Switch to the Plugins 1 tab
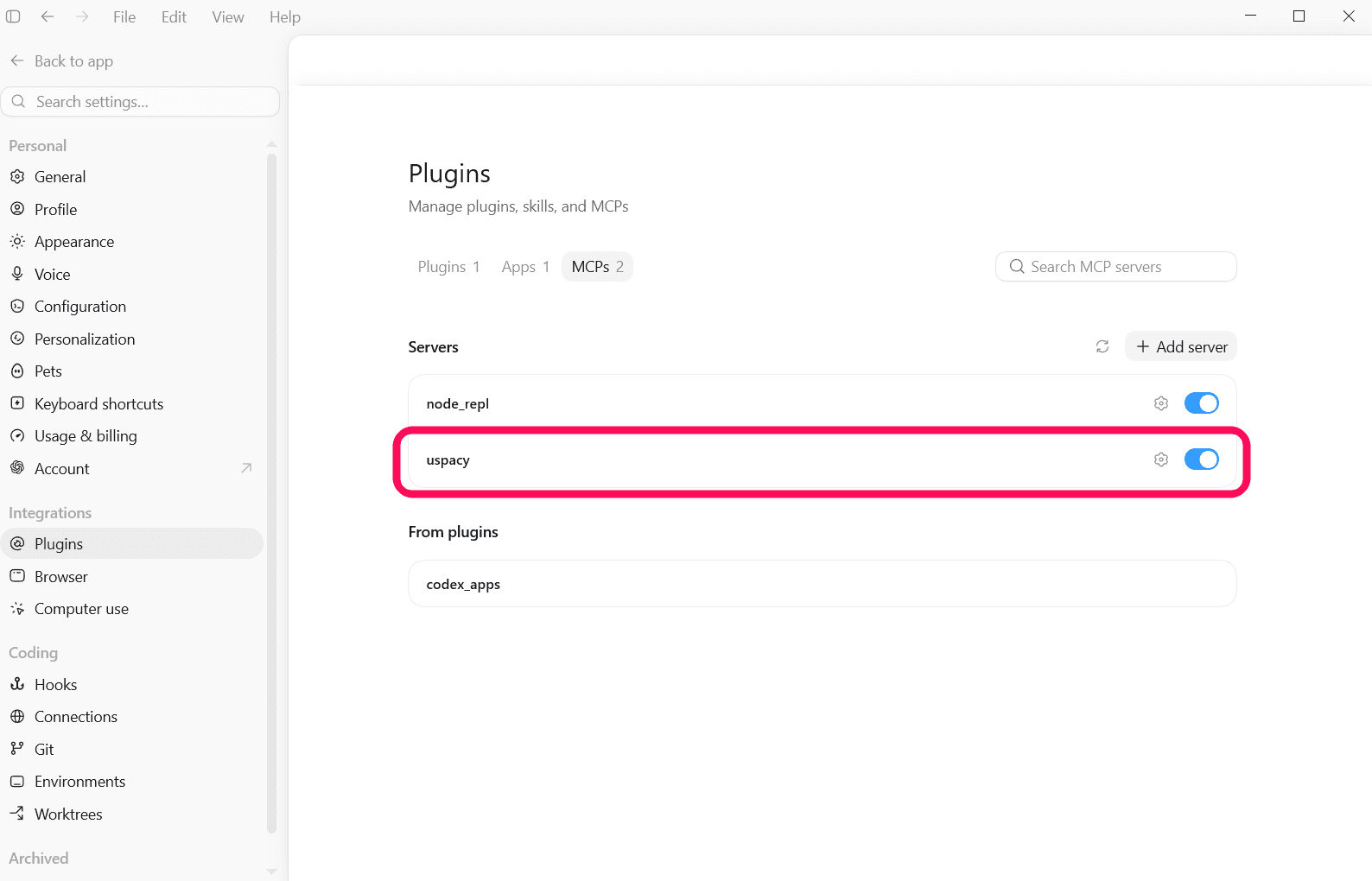Image resolution: width=1372 pixels, height=881 pixels. point(448,267)
